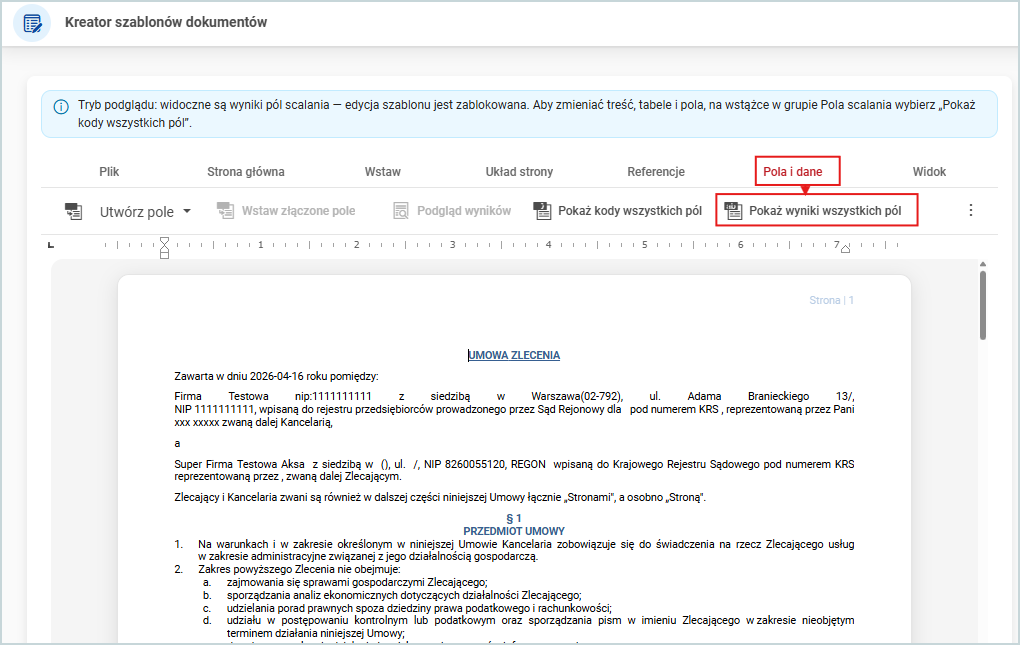Click the PRZEDMIOT UMOWY section title
Viewport: 1020px width, 645px height.
pyautogui.click(x=514, y=531)
